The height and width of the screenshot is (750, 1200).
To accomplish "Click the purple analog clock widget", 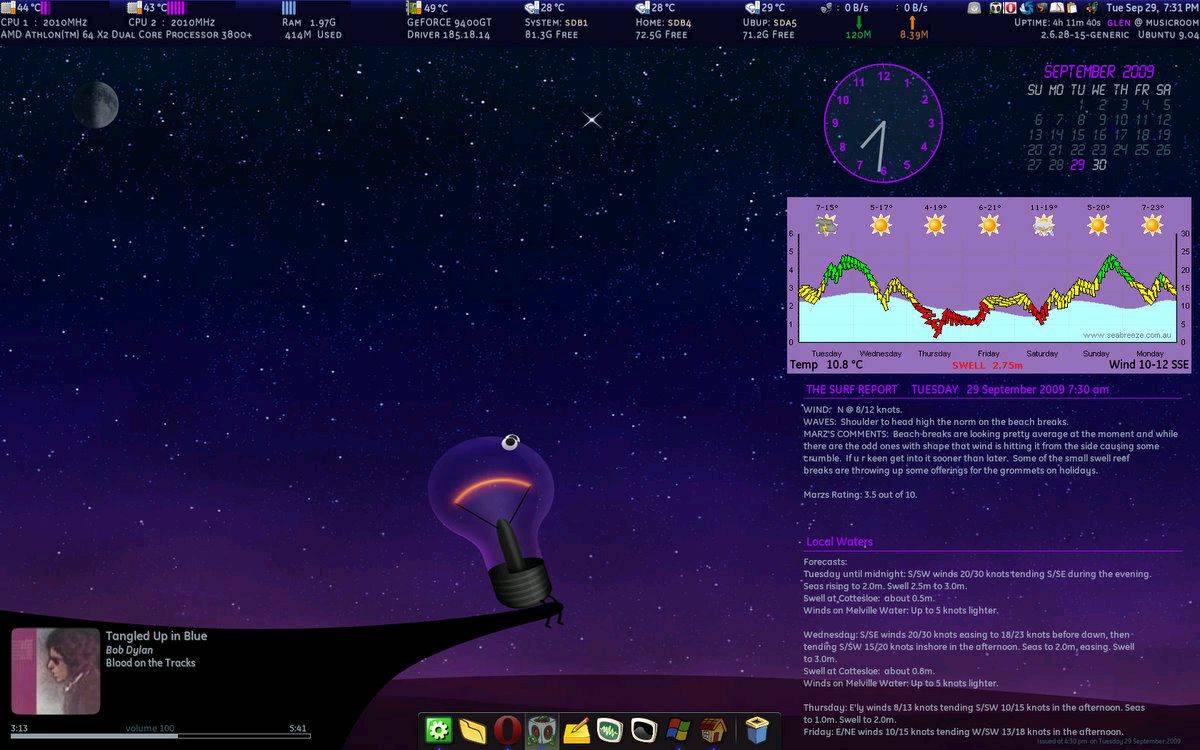I will 883,124.
